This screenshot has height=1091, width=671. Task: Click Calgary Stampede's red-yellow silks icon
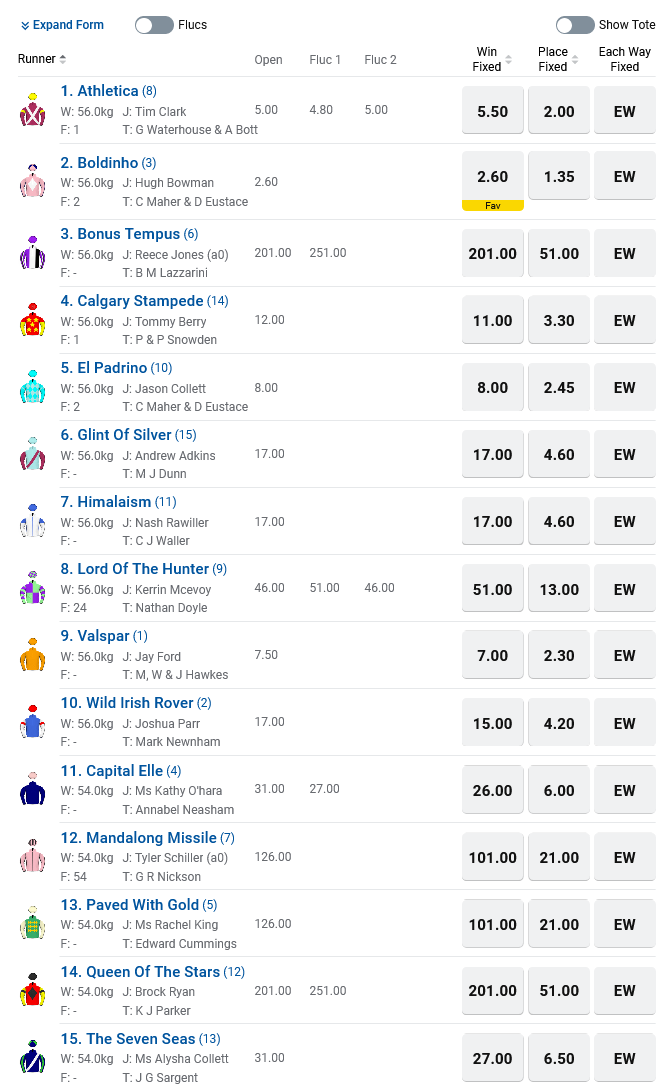click(33, 320)
